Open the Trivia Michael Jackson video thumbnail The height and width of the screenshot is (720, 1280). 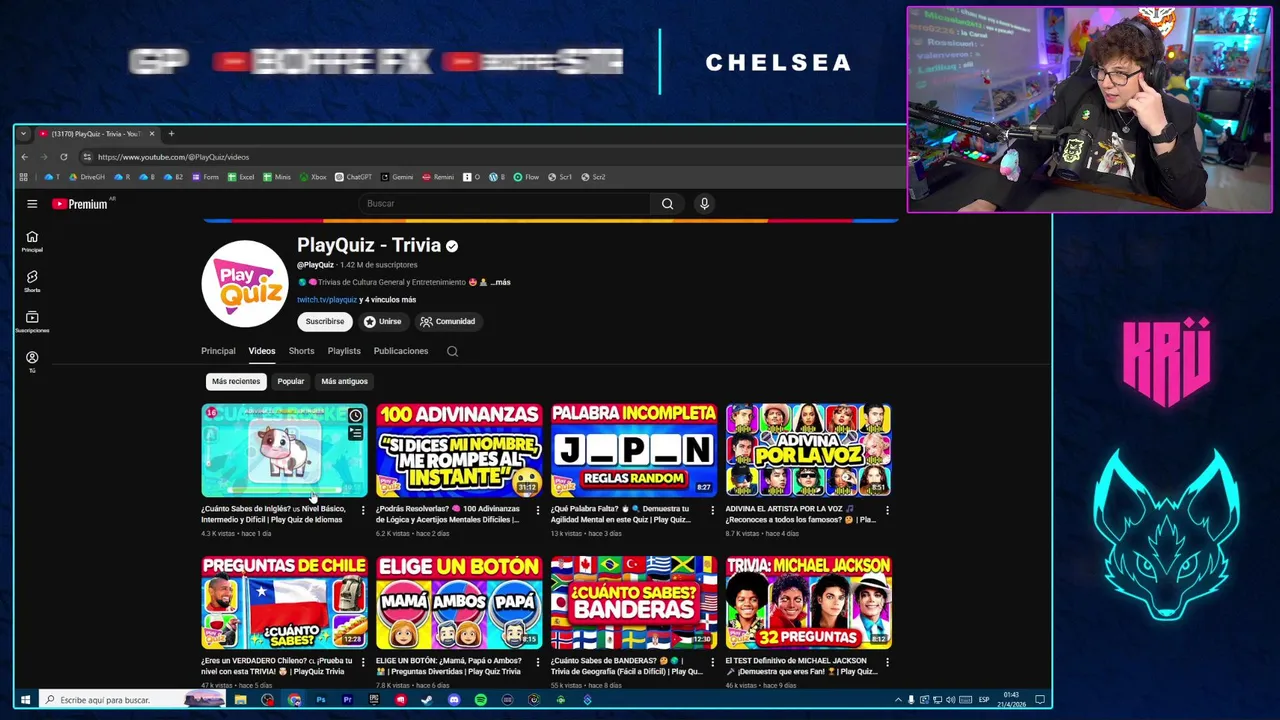pos(809,603)
